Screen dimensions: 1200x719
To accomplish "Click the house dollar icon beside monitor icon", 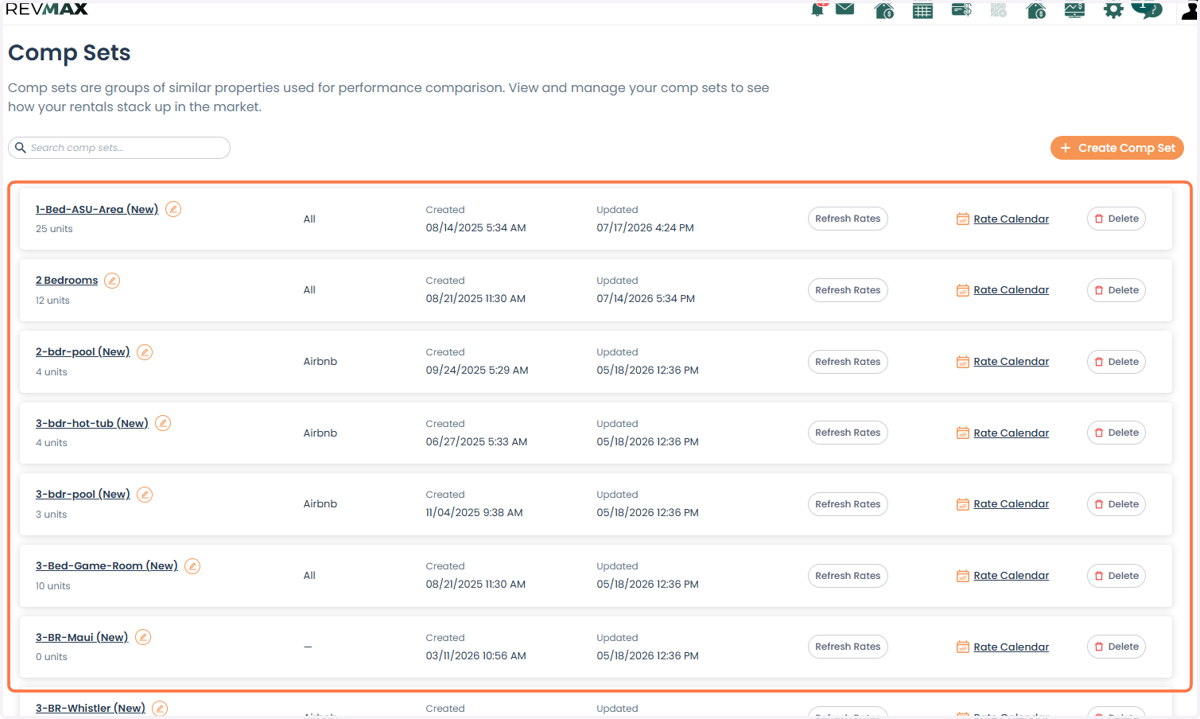I will [x=1036, y=11].
